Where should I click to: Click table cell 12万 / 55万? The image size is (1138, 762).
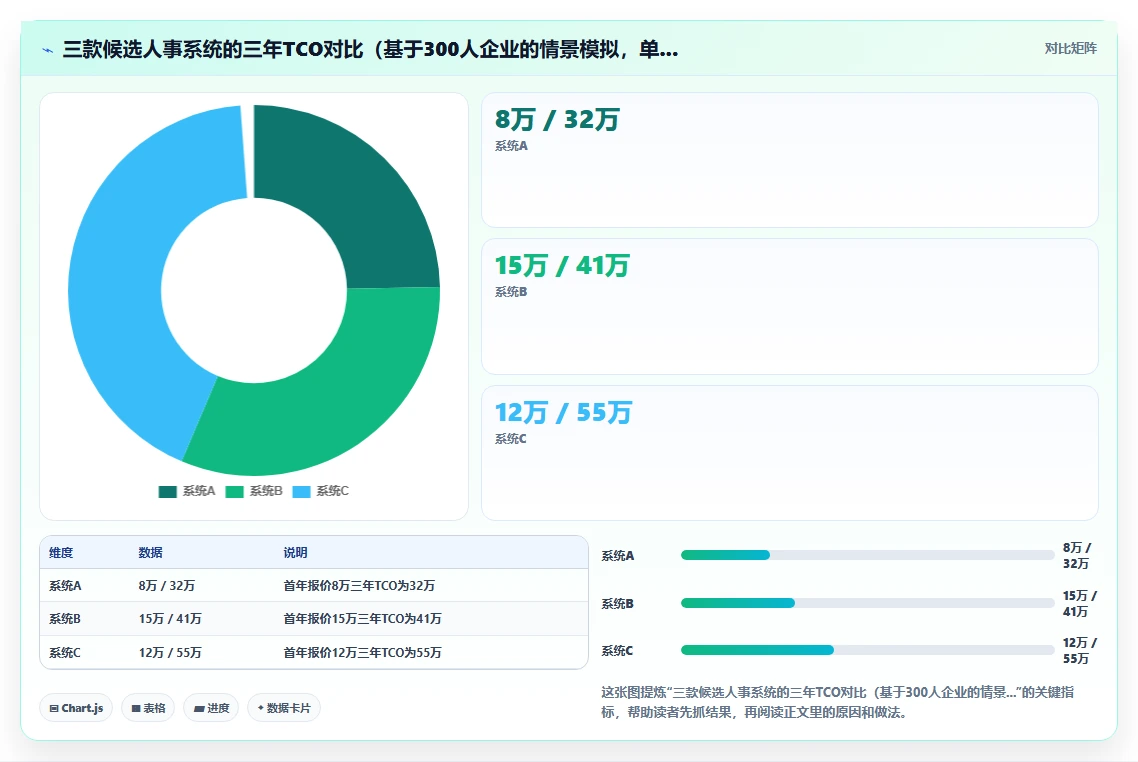(171, 652)
